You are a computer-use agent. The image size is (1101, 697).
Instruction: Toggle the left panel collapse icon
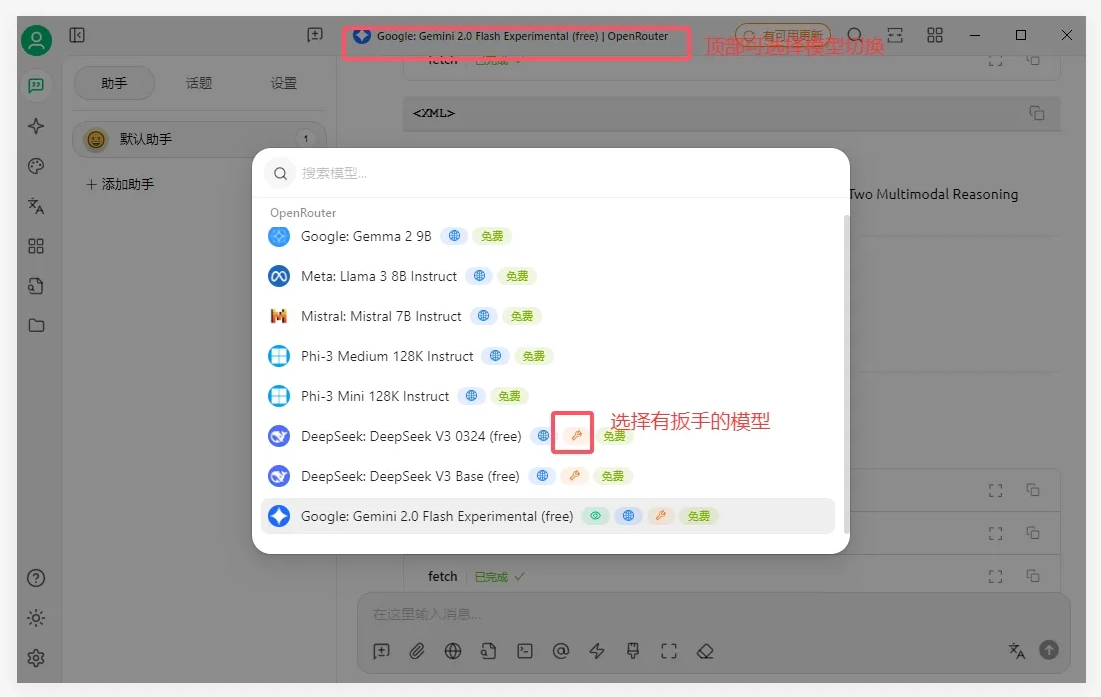coord(77,35)
